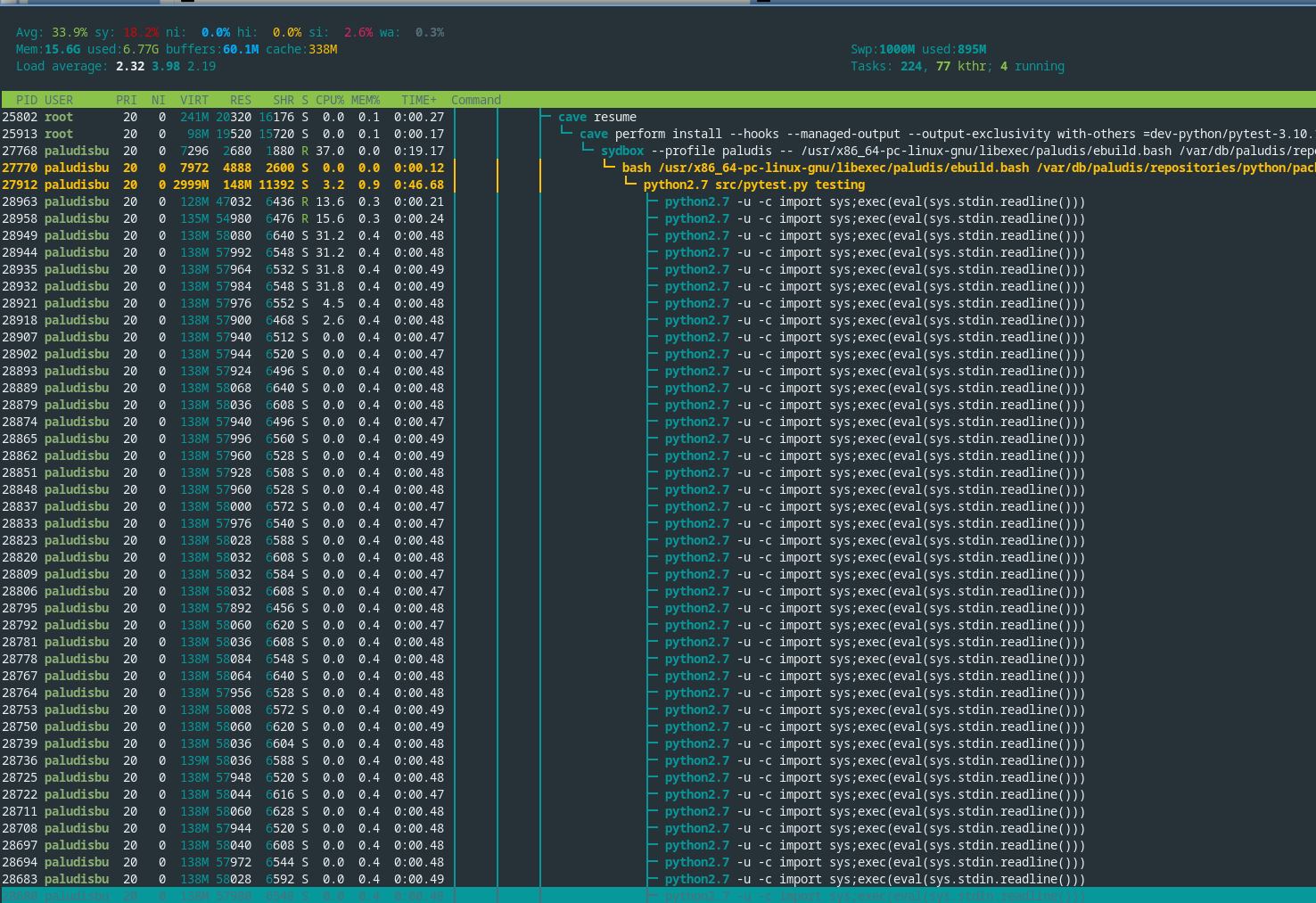Select process row with PID 28750
The image size is (1316, 903).
(x=658, y=727)
